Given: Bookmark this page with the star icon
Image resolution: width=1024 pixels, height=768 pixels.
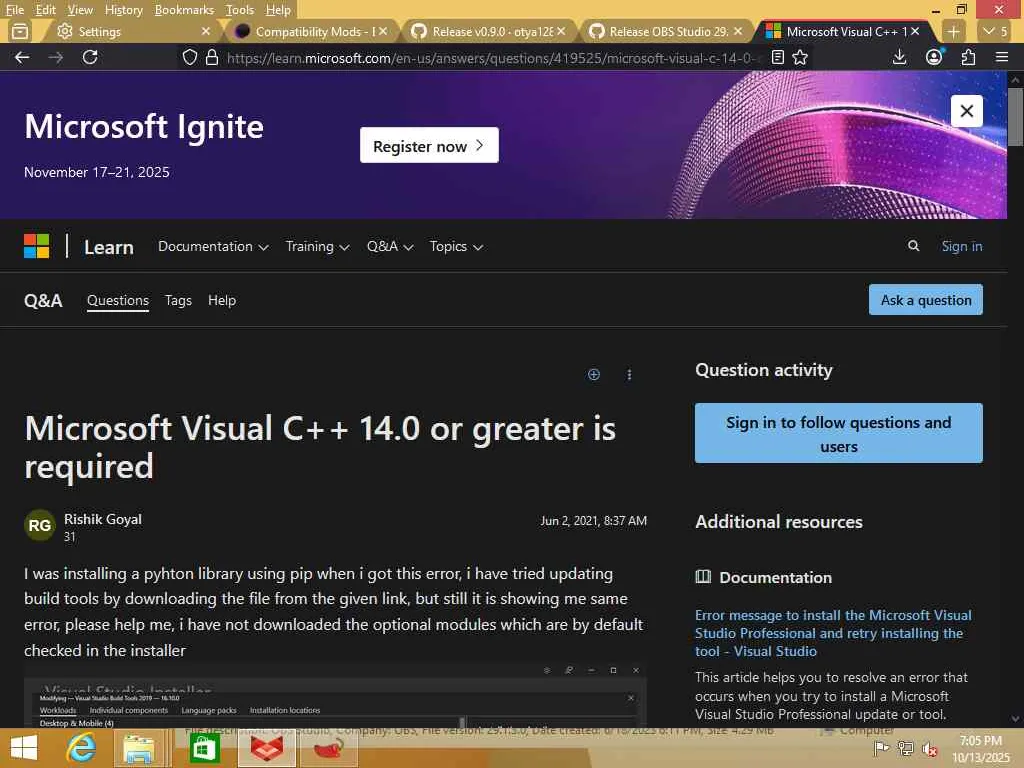Looking at the screenshot, I should 800,57.
